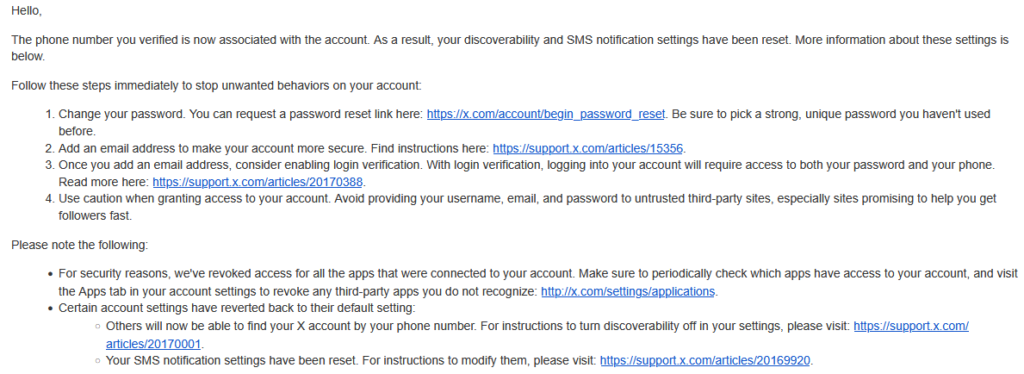
Task: Open support article 20169920 SMS link
Action: (x=705, y=360)
